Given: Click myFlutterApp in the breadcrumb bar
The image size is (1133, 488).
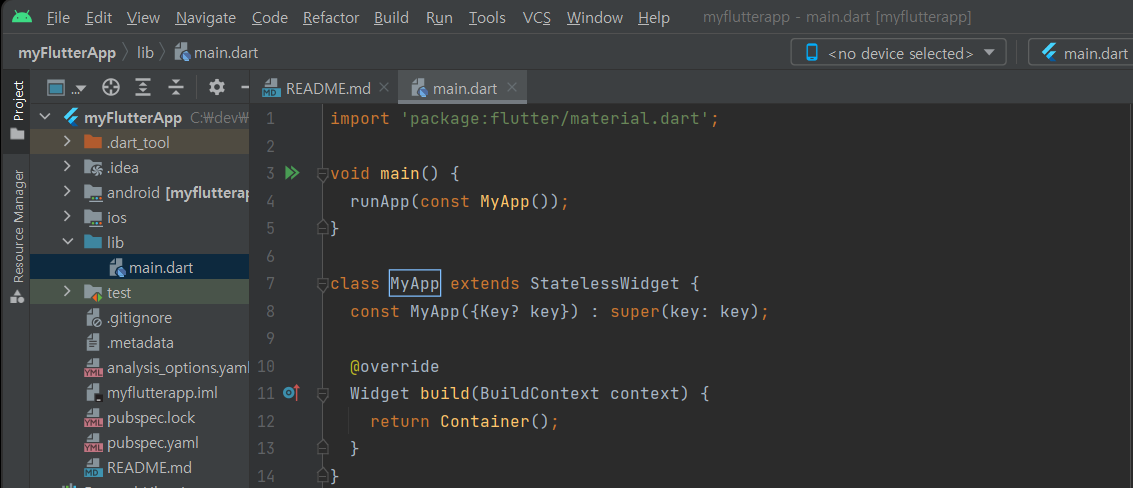Looking at the screenshot, I should (x=66, y=53).
